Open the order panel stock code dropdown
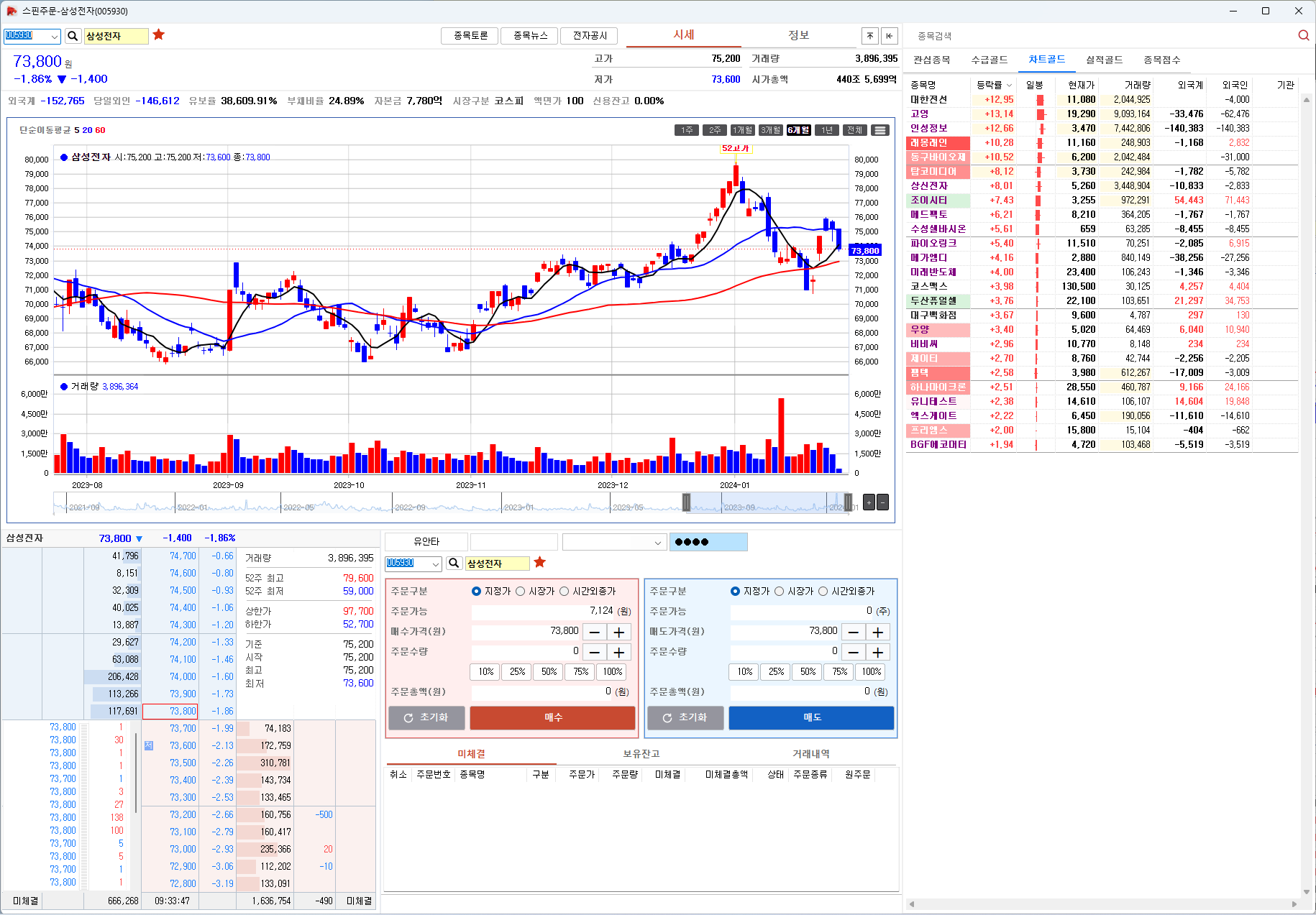 pyautogui.click(x=435, y=564)
